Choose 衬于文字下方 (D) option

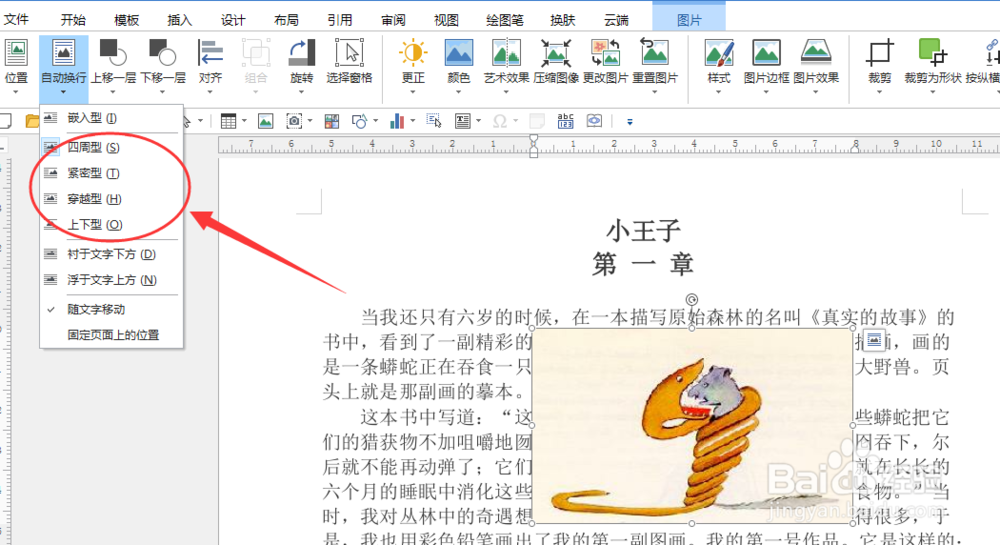[x=111, y=254]
